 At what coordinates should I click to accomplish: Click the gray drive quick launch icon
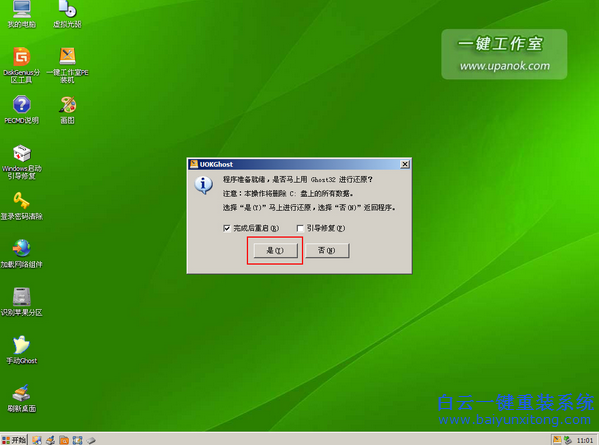pos(91,440)
